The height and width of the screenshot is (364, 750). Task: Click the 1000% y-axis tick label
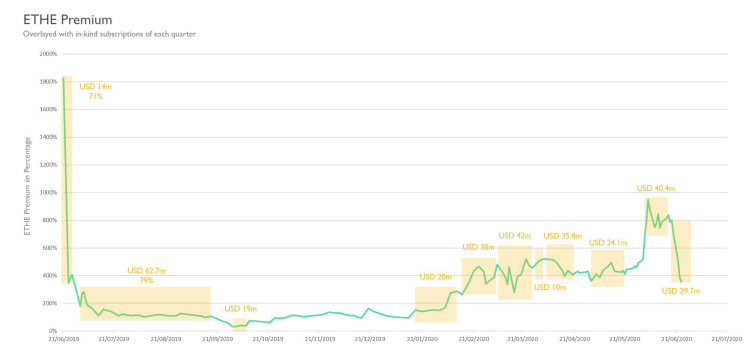point(48,192)
